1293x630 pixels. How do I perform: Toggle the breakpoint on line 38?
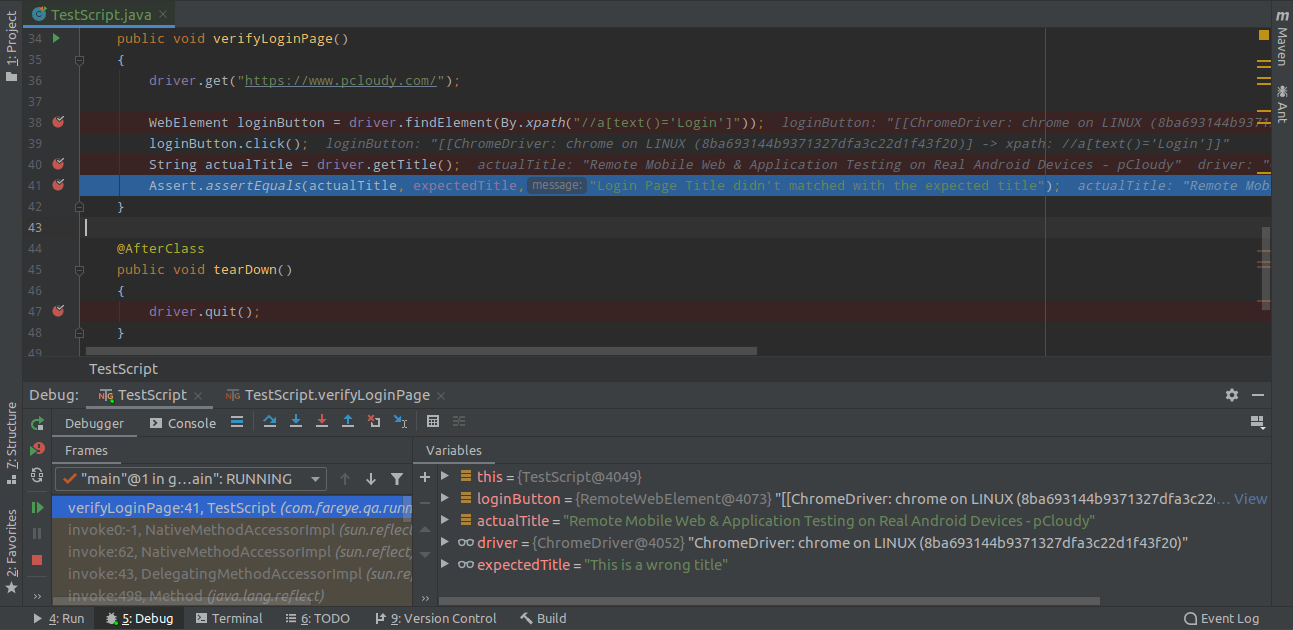click(x=58, y=122)
